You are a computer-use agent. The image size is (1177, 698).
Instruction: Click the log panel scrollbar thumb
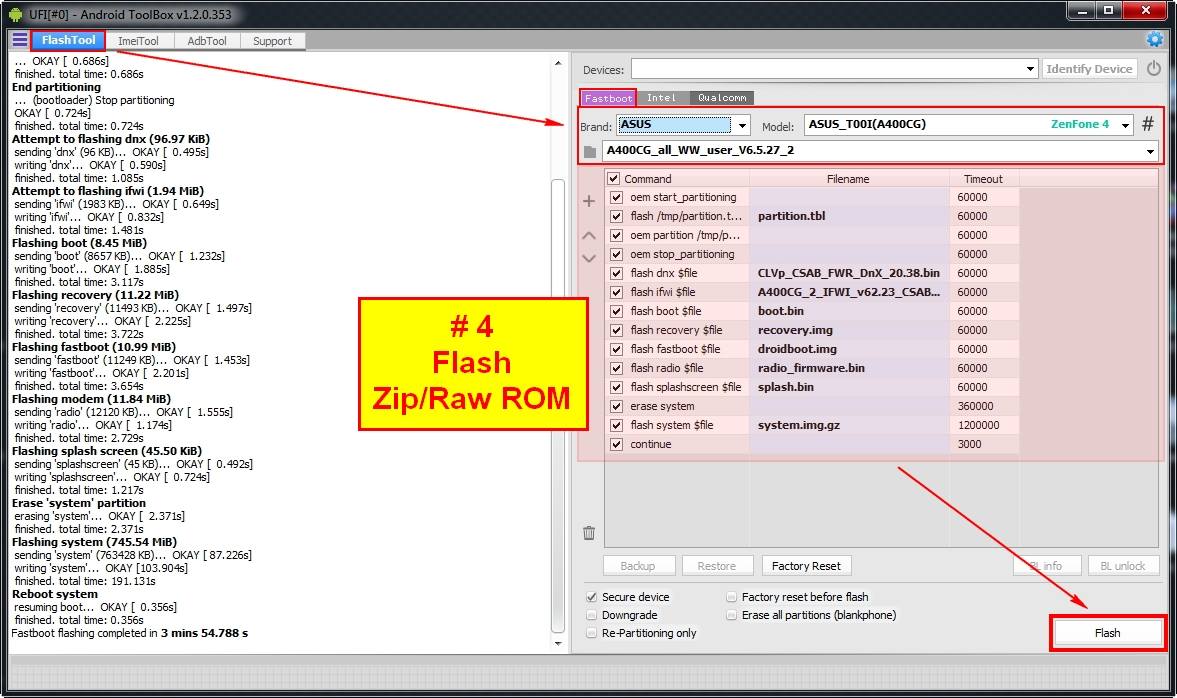(558, 405)
